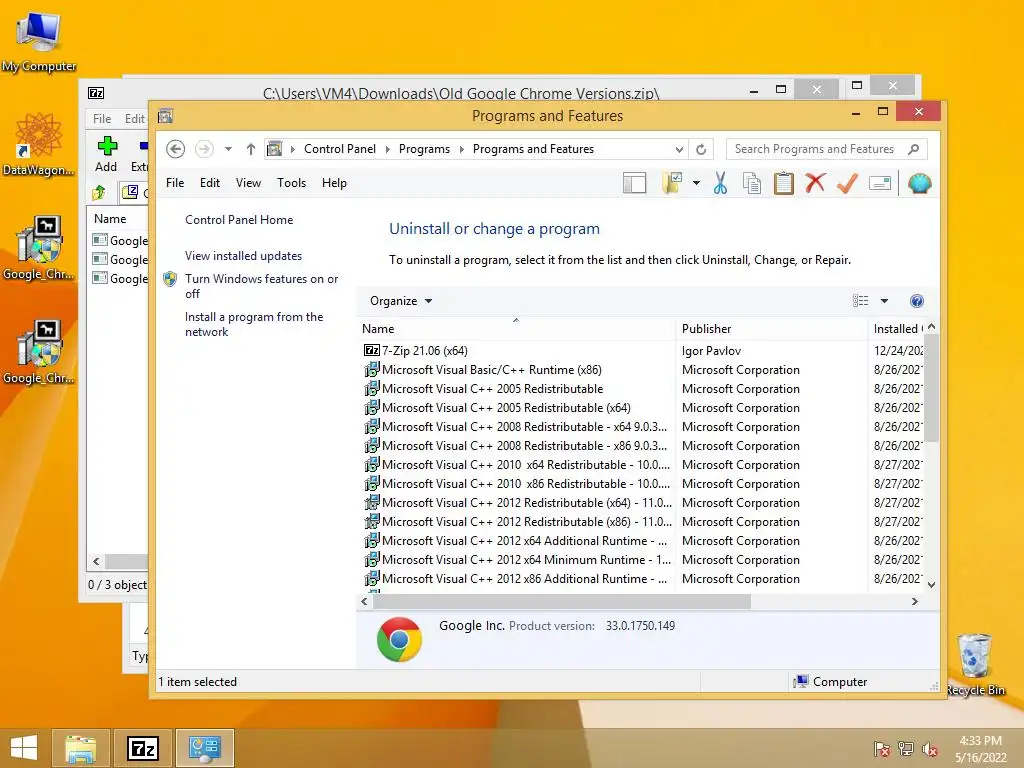Viewport: 1024px width, 768px height.
Task: Click the Copy toolbar icon
Action: click(x=752, y=184)
